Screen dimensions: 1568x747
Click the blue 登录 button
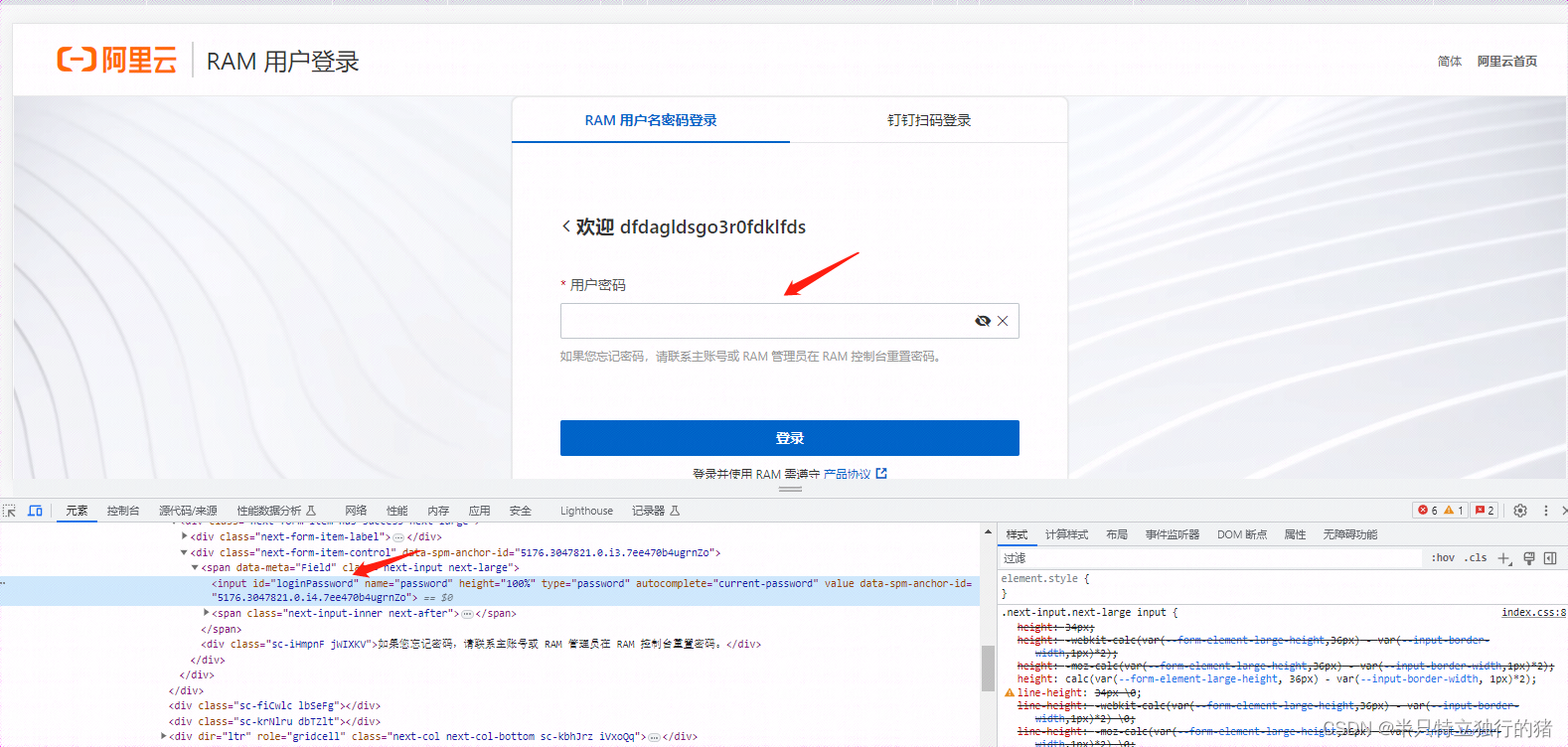(790, 438)
